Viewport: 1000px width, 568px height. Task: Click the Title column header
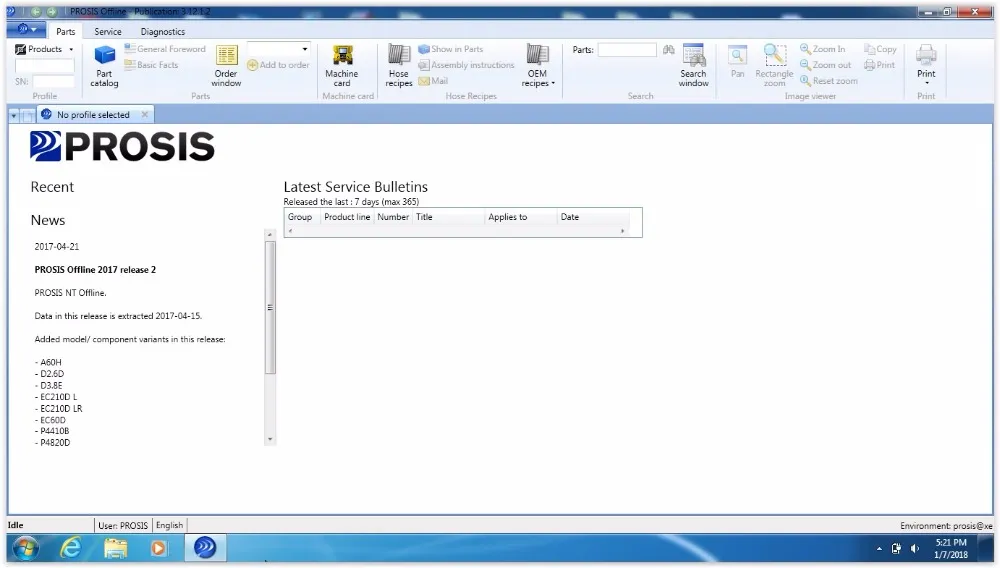point(448,217)
